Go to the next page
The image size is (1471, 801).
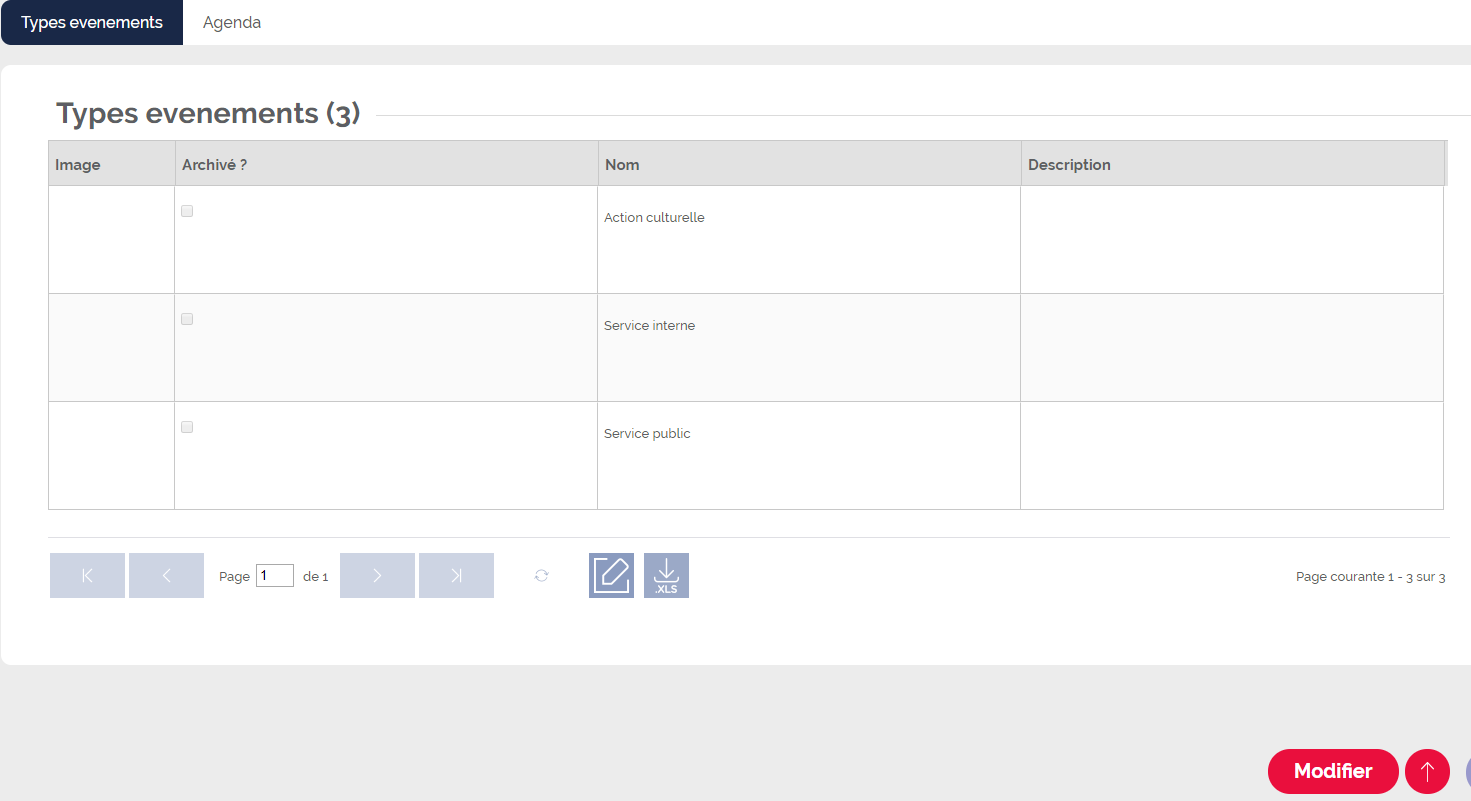pyautogui.click(x=377, y=575)
